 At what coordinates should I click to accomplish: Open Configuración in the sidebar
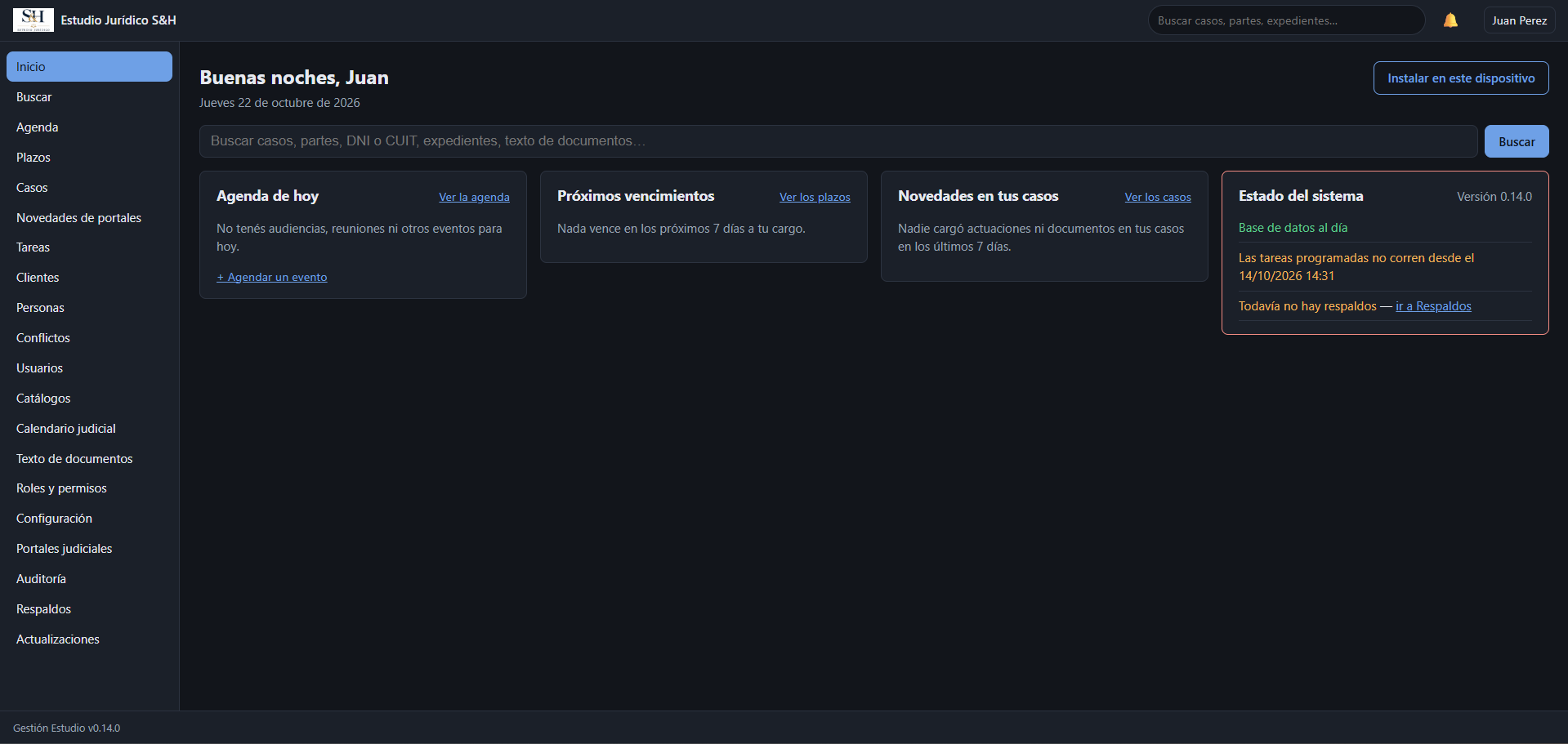coord(89,519)
